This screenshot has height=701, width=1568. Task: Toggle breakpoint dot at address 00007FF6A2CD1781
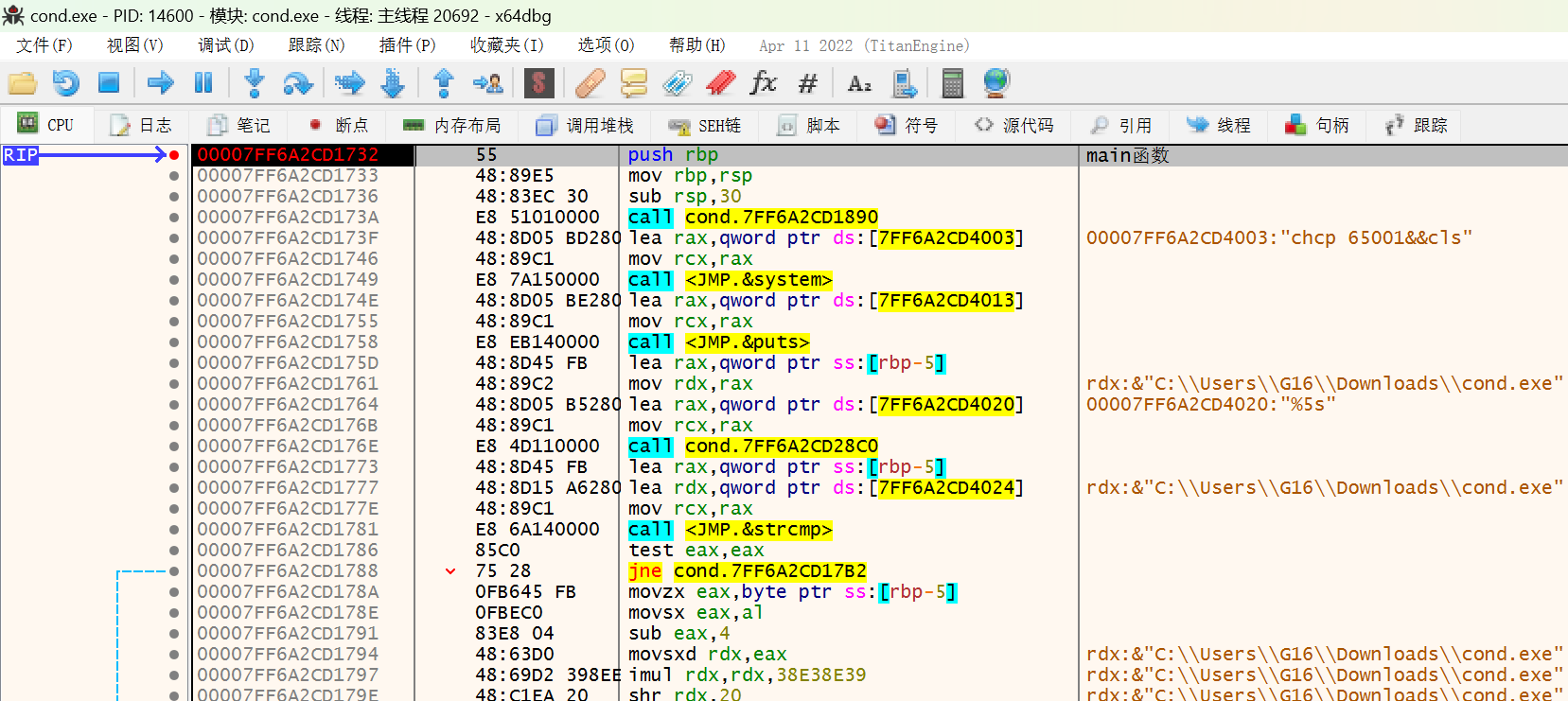click(x=174, y=530)
